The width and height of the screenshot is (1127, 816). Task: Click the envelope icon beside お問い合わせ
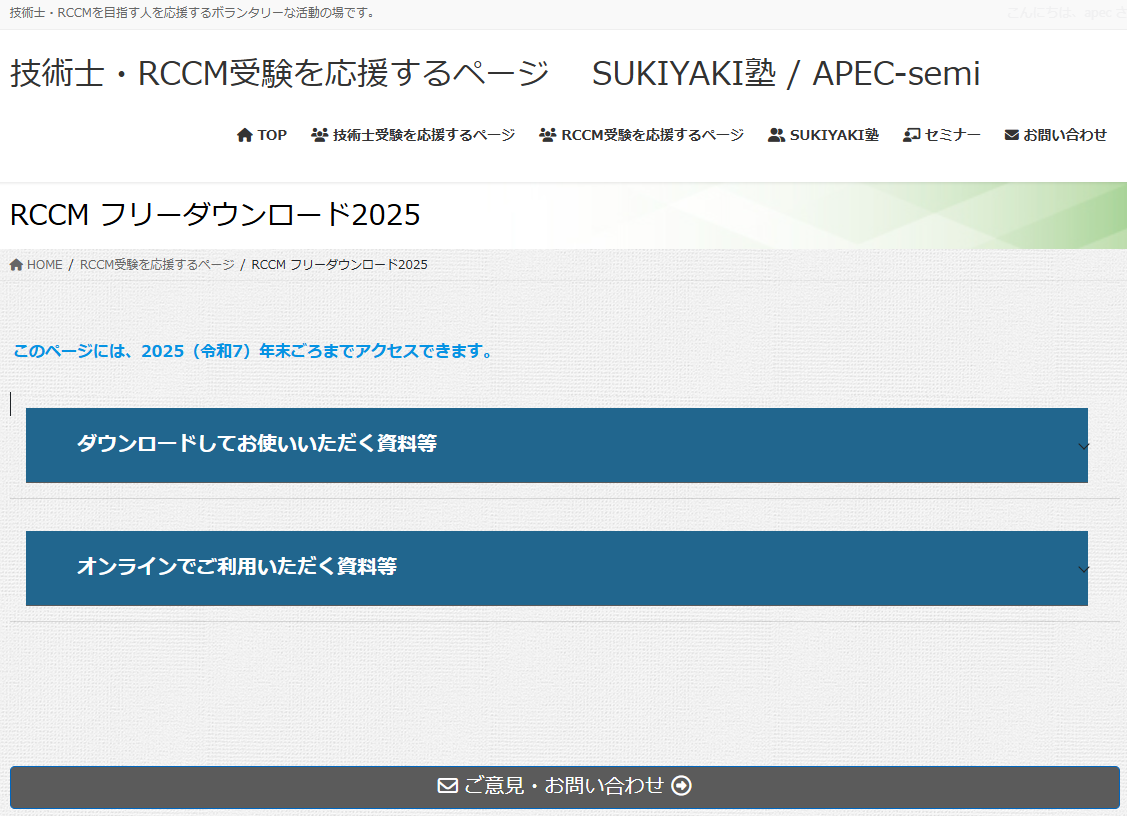pyautogui.click(x=1009, y=134)
